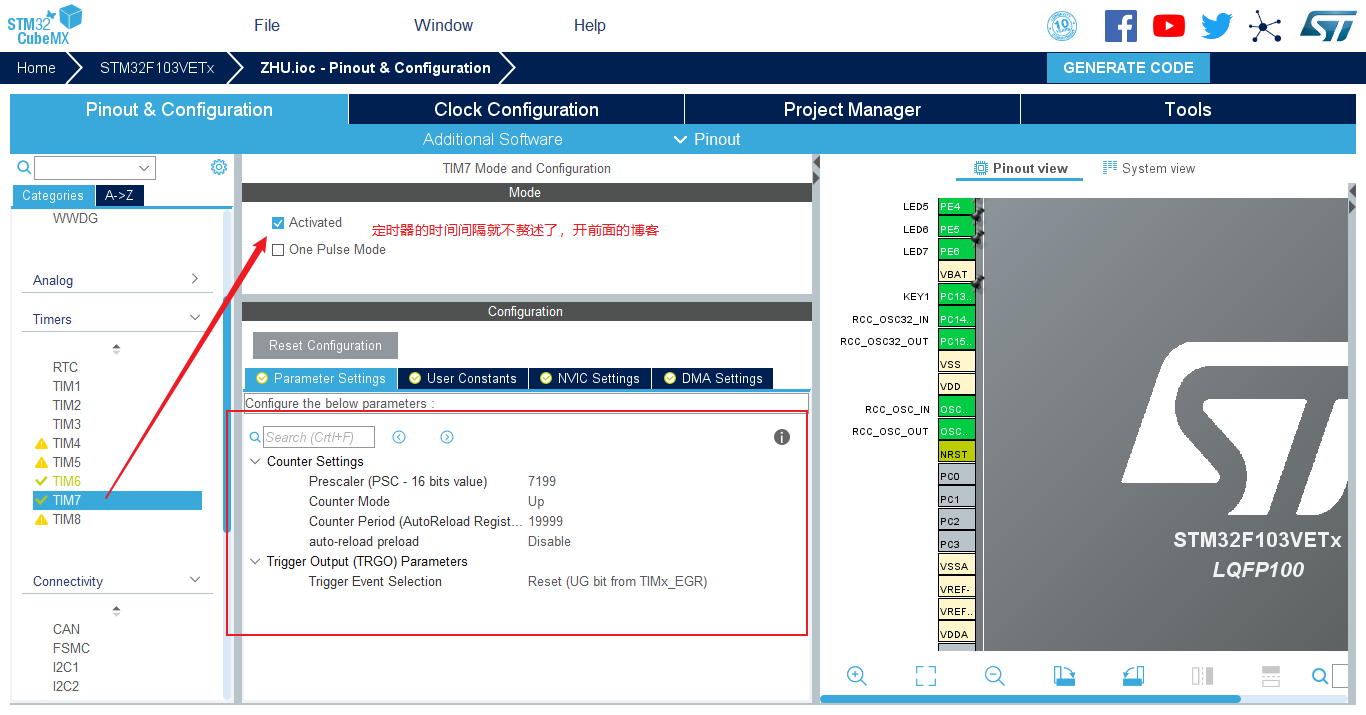Enable One Pulse Mode checkbox
This screenshot has width=1366, height=715.
[x=278, y=250]
